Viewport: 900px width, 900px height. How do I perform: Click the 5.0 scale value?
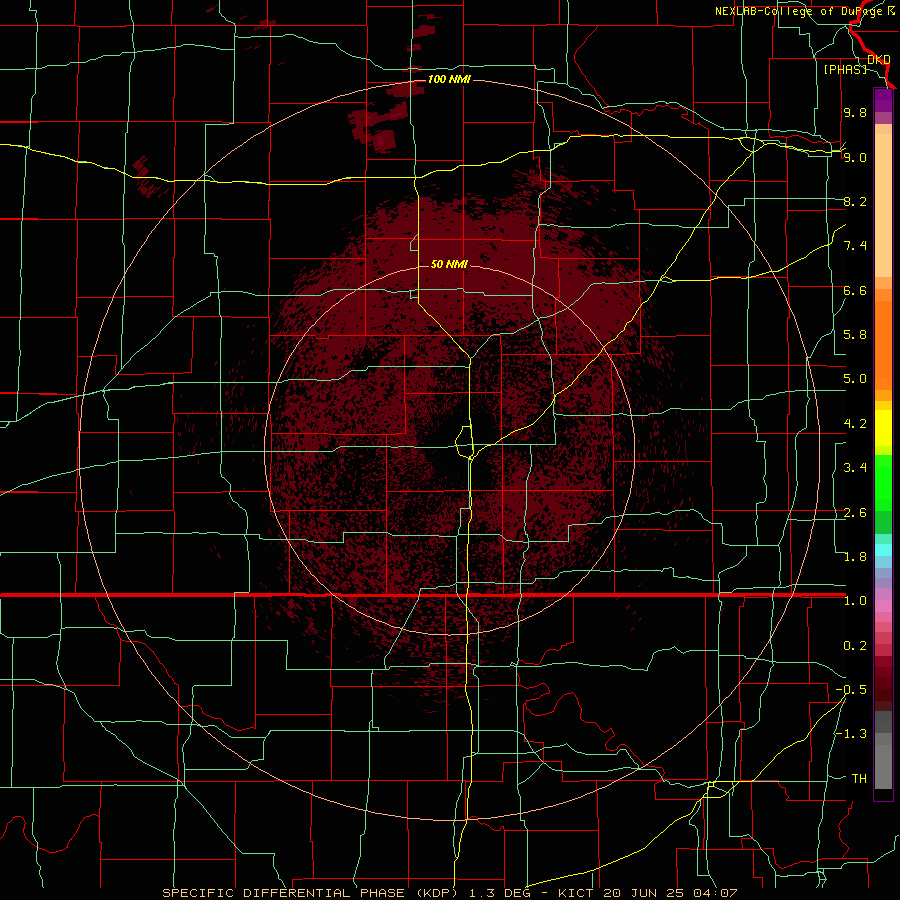pyautogui.click(x=855, y=379)
